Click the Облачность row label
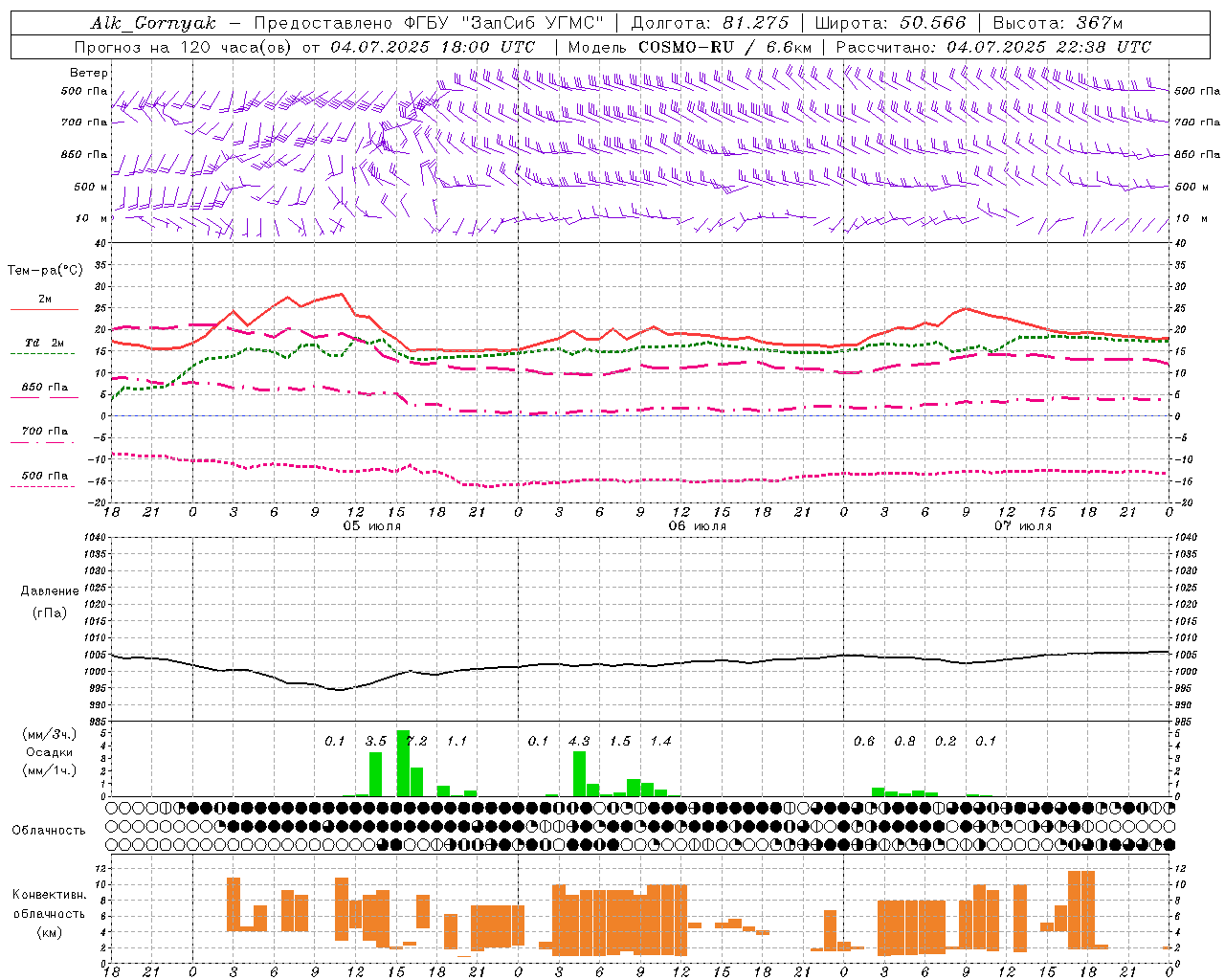Viewport: 1225px width, 980px height. tap(49, 831)
